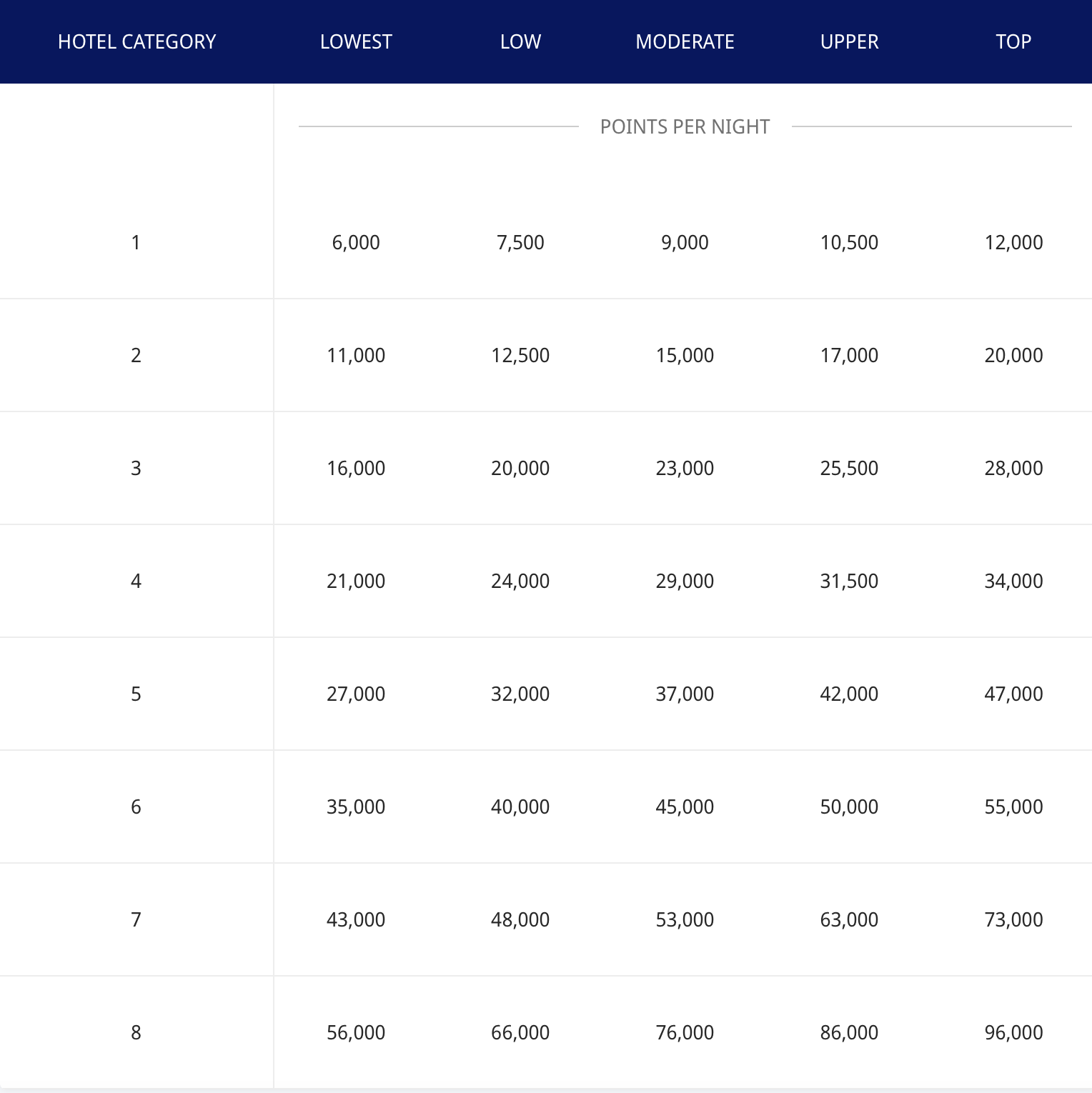
Task: Select the 56,000 points cell
Action: click(356, 1032)
